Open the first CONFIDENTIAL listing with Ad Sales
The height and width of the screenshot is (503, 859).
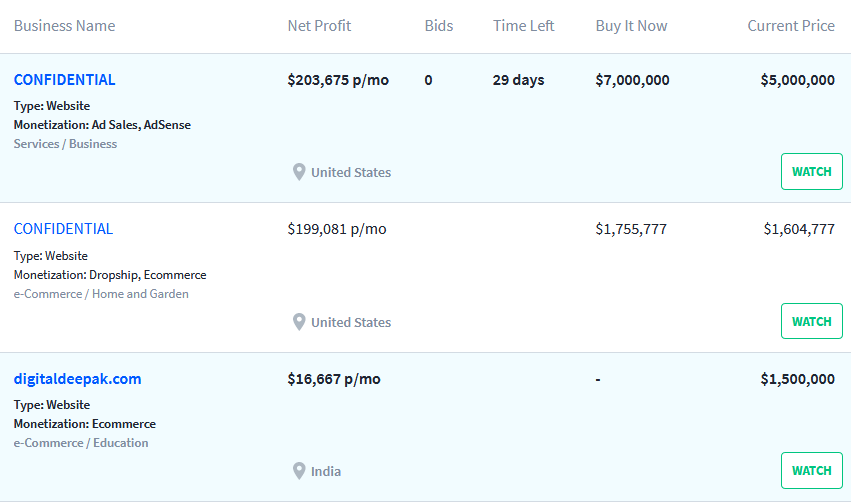(x=65, y=80)
